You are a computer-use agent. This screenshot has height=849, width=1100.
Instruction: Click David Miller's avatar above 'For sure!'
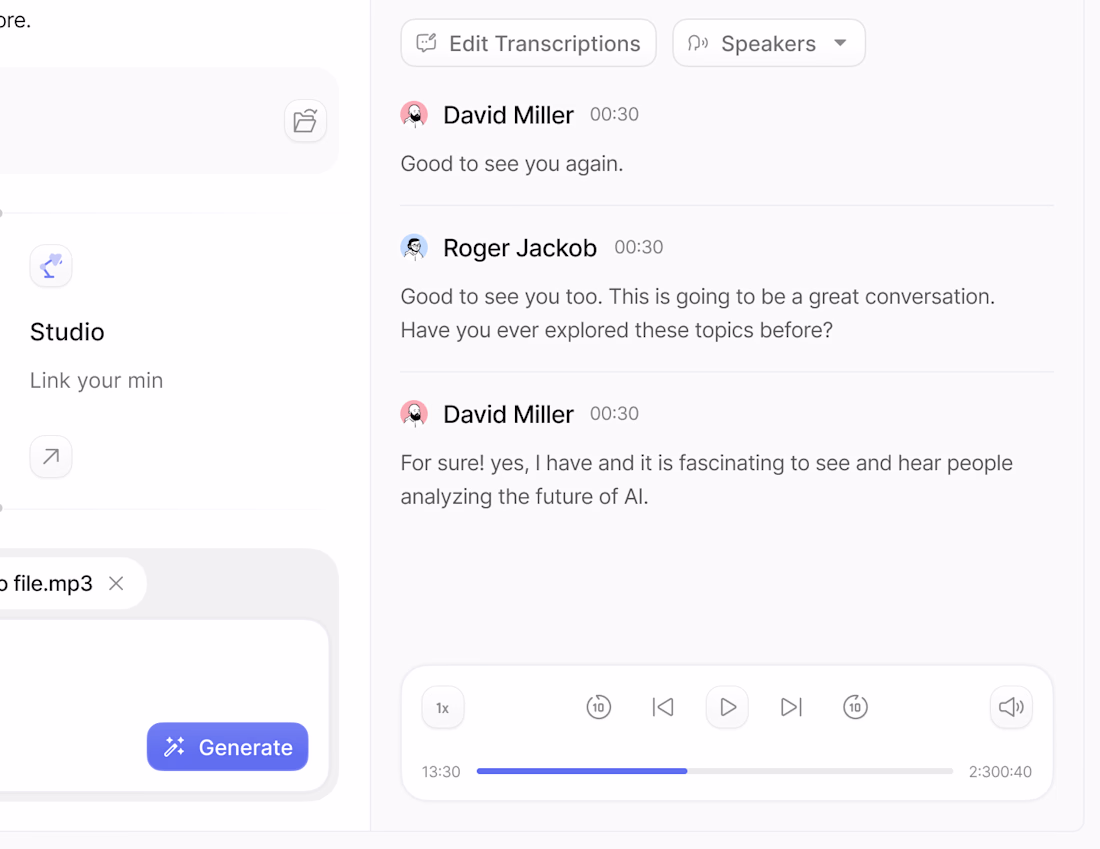tap(414, 414)
